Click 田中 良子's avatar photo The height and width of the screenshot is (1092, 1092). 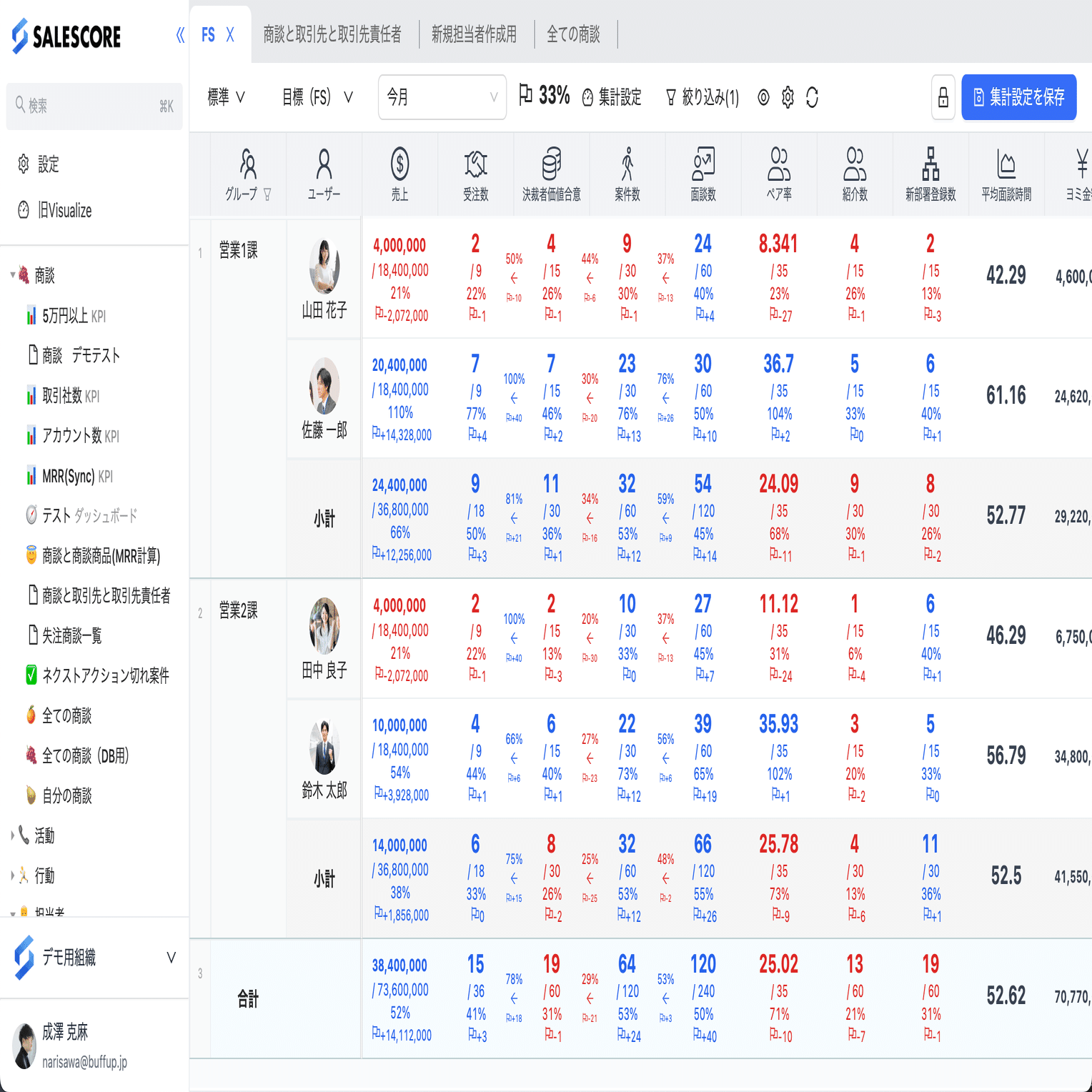(324, 626)
